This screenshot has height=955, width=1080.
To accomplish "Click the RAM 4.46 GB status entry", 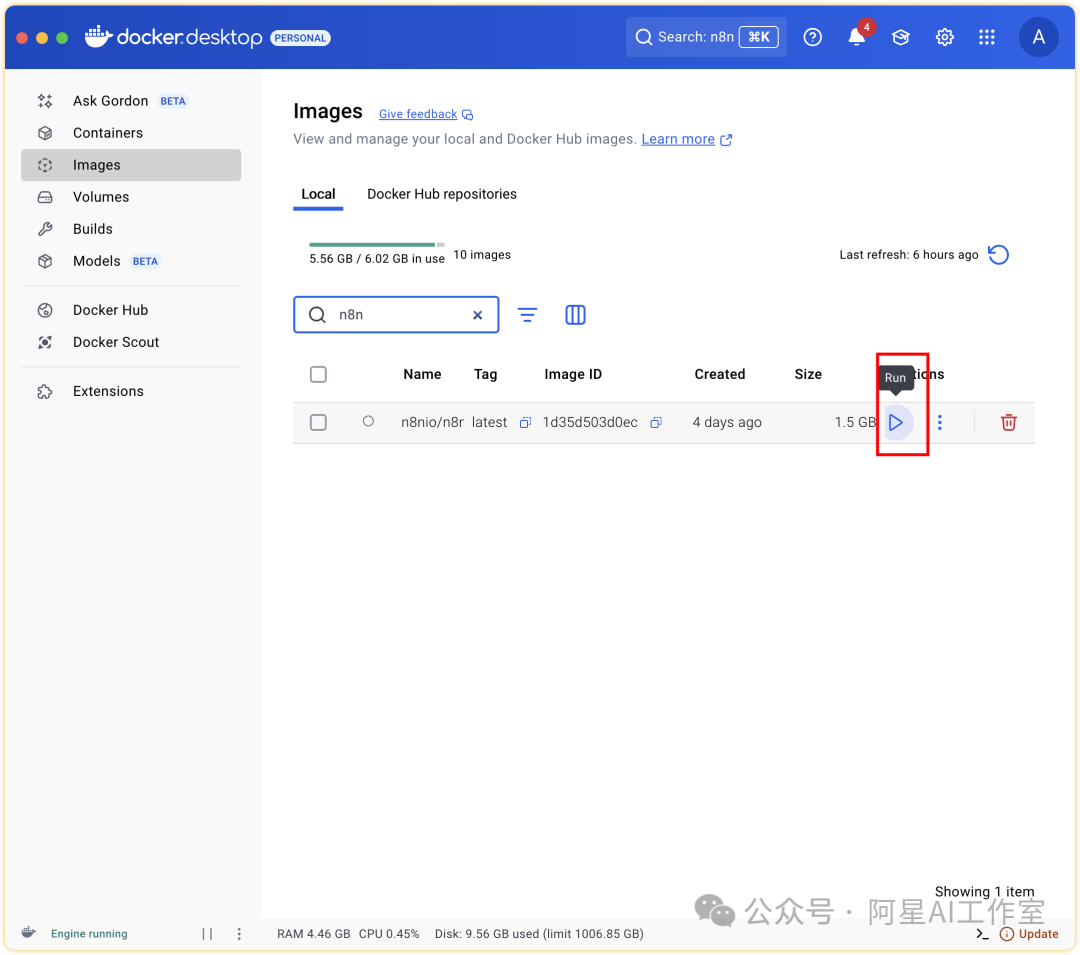I will click(x=313, y=934).
